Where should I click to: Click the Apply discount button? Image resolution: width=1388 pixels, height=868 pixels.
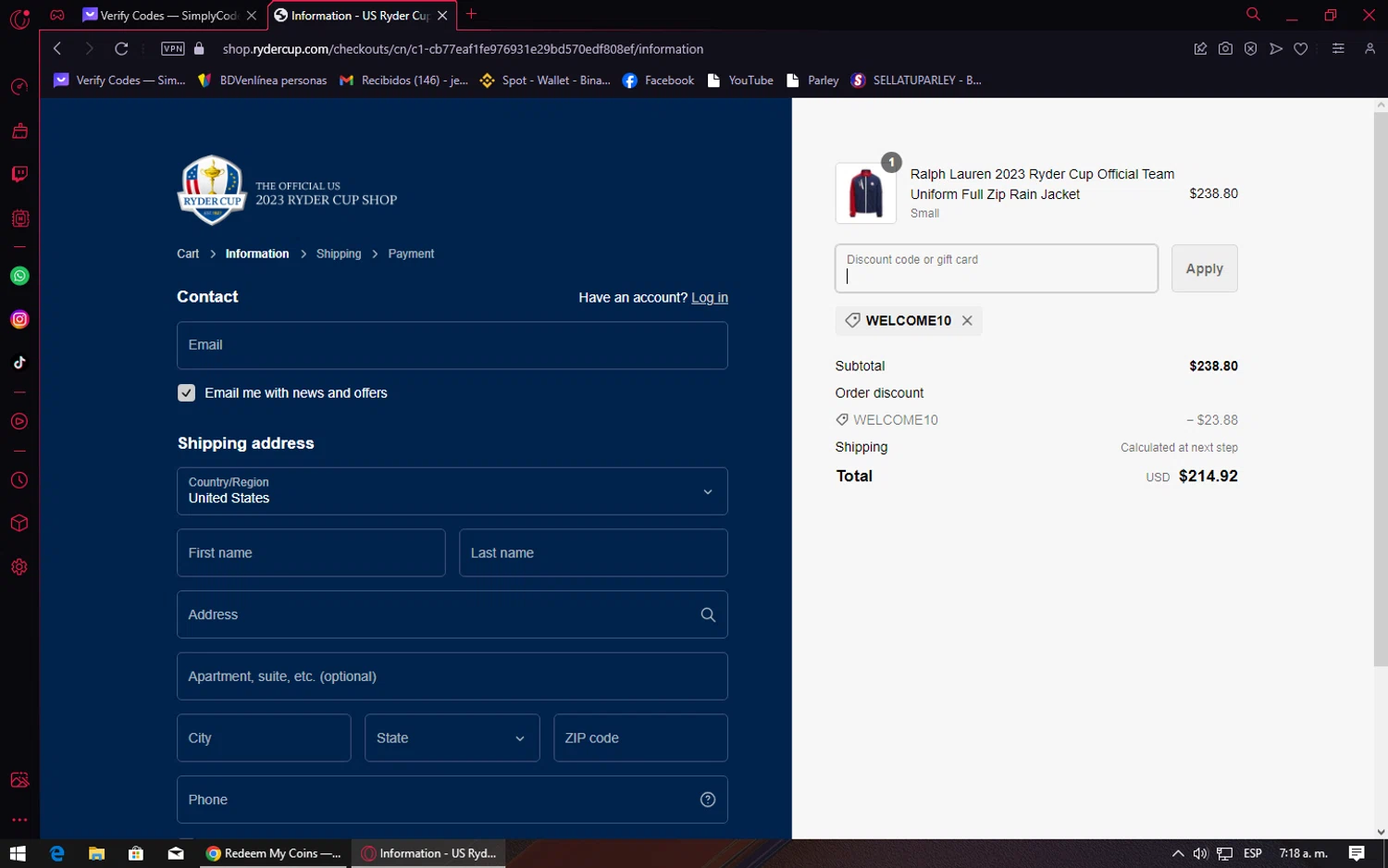1204,268
